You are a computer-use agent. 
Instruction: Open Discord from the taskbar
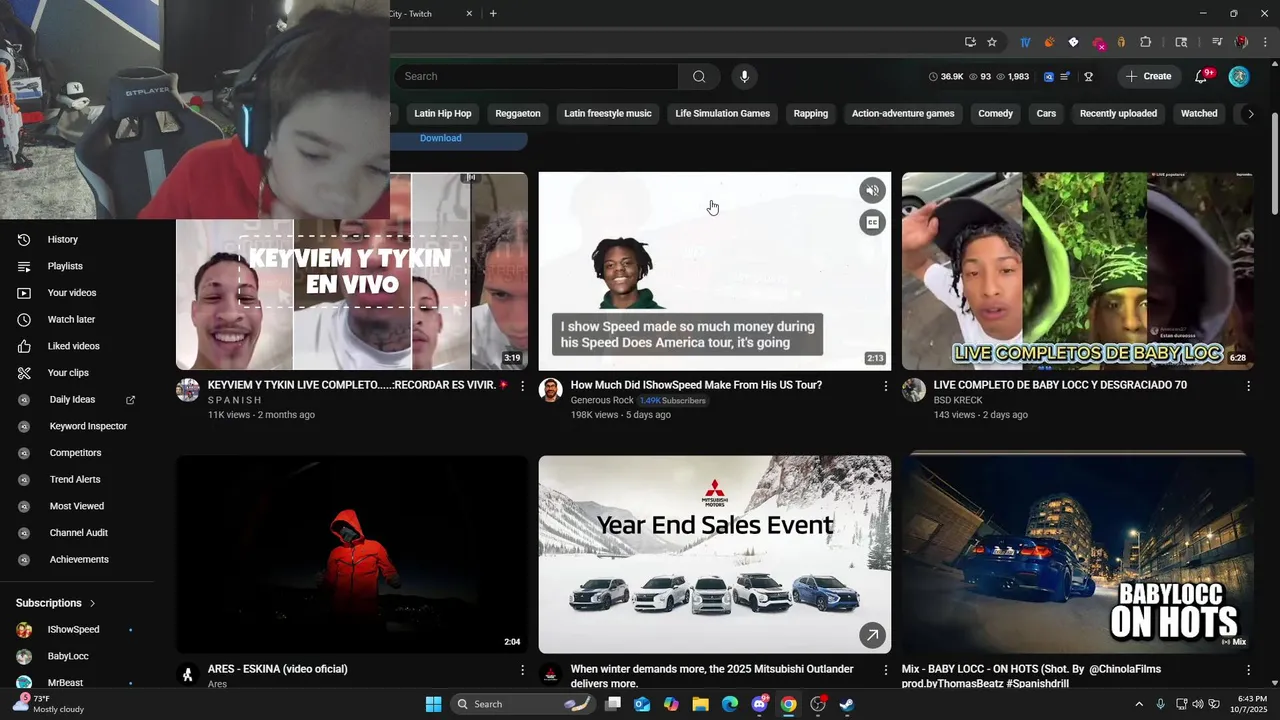tap(760, 704)
